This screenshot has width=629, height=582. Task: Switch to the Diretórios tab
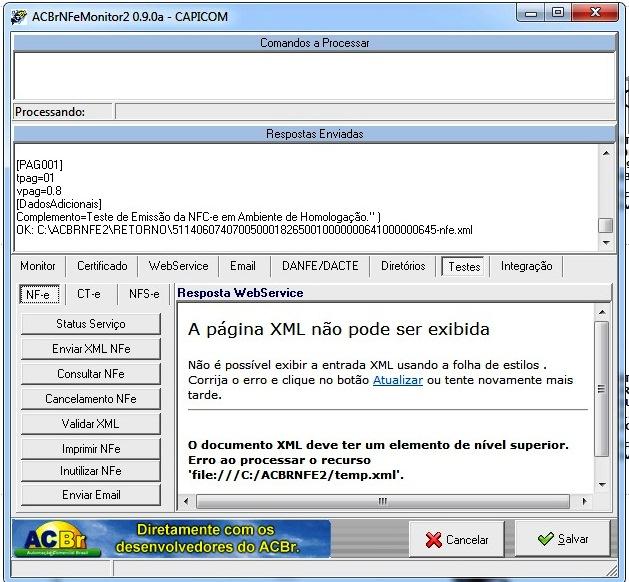403,266
